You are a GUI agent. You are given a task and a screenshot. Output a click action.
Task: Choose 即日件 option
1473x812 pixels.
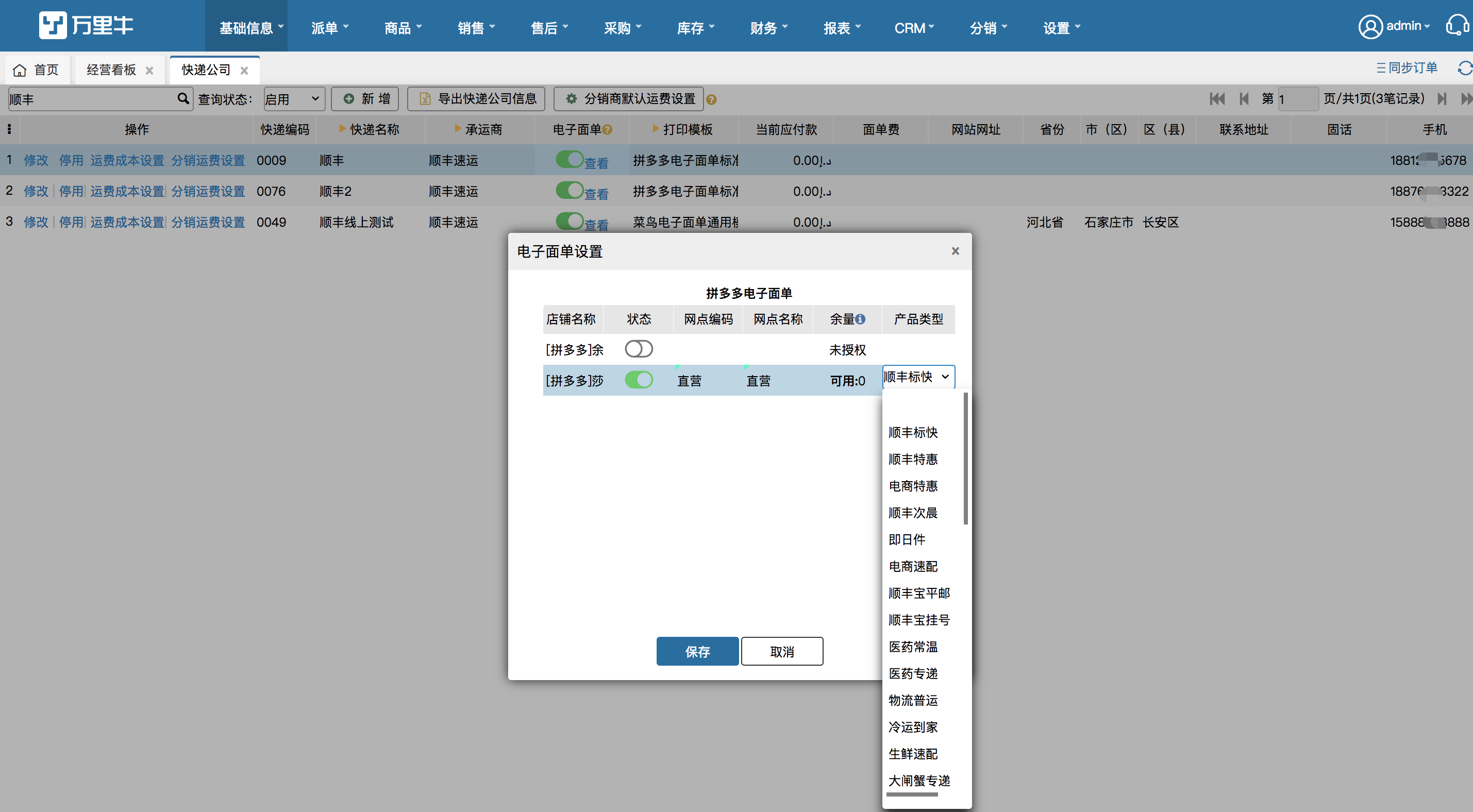907,540
